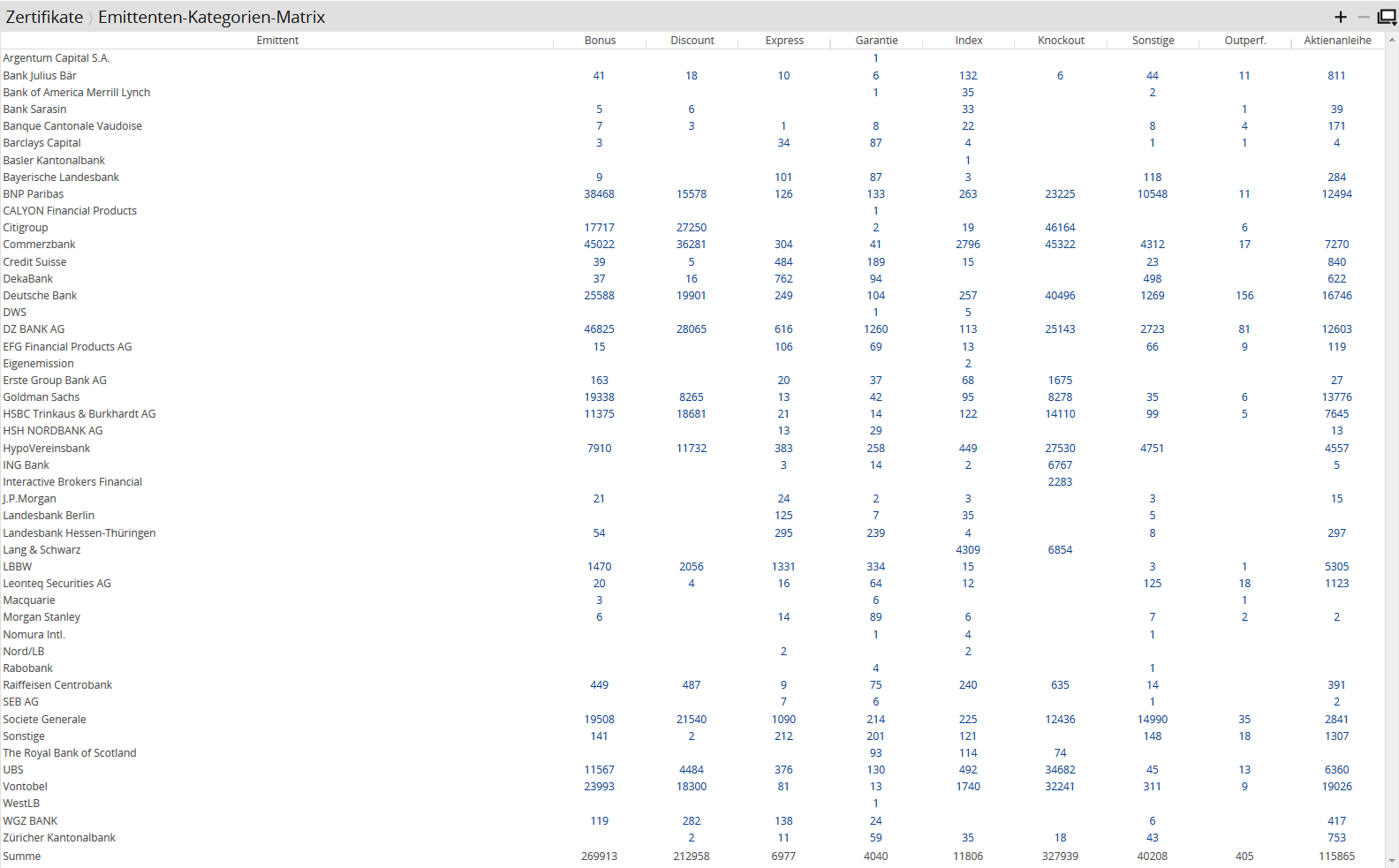The image size is (1399, 868).
Task: Open the window layout dropdown icon
Action: (x=1387, y=17)
